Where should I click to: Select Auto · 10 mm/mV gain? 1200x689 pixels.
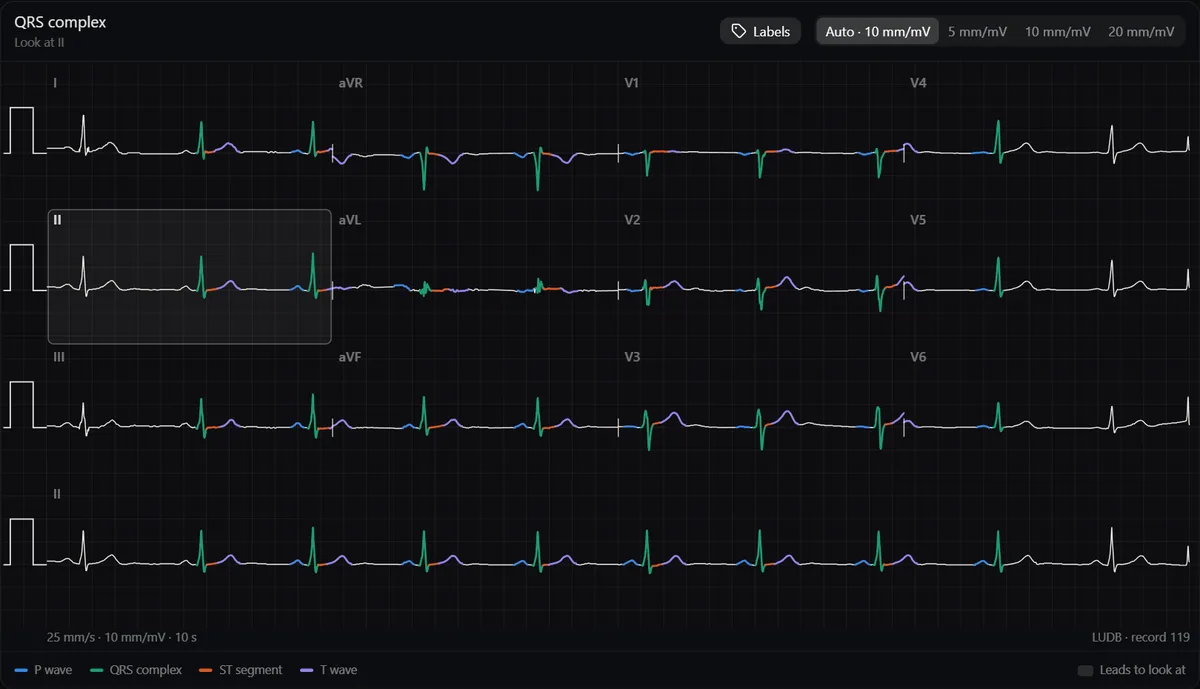tap(878, 31)
